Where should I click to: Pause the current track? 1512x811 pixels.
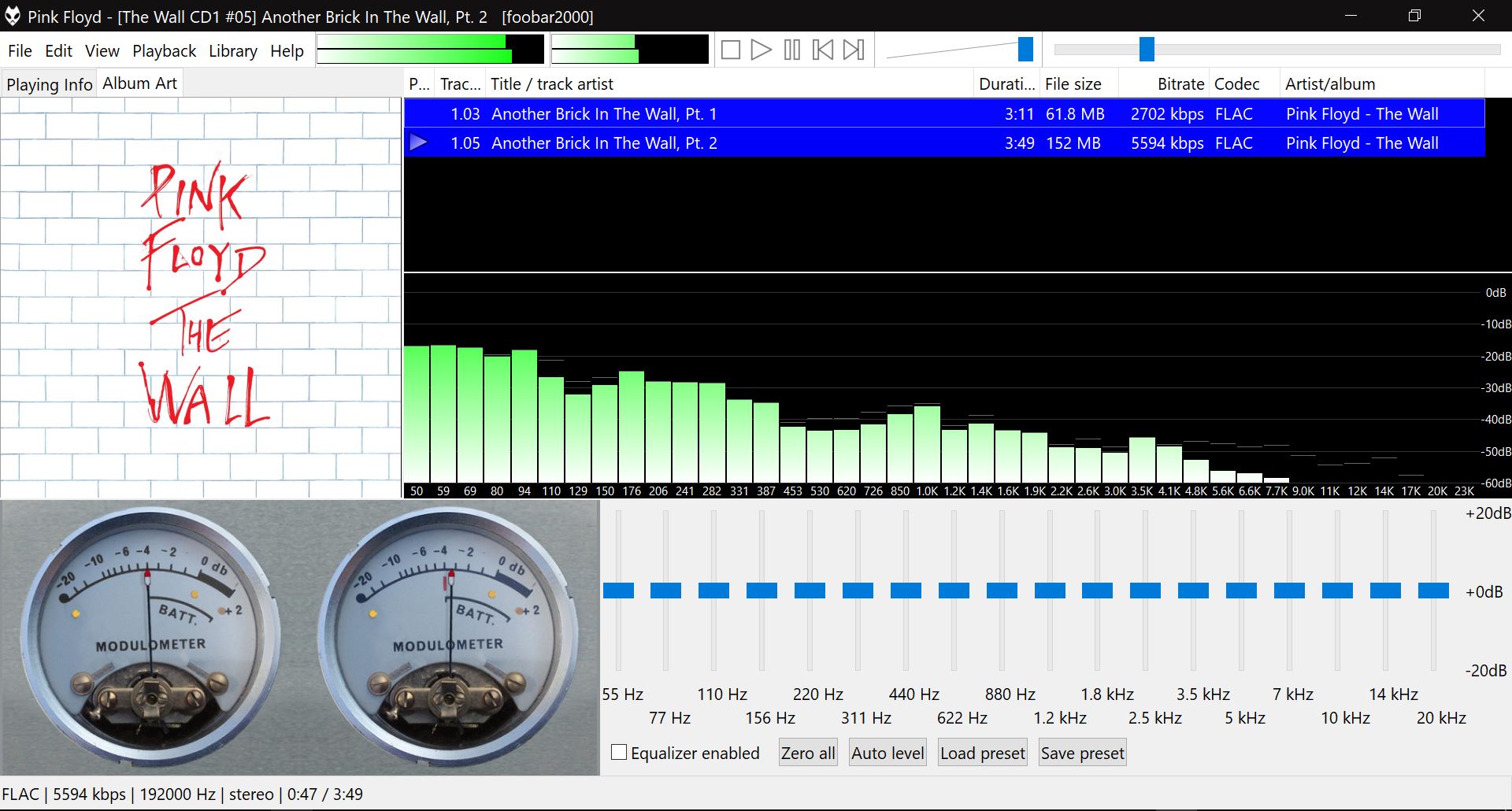[792, 50]
